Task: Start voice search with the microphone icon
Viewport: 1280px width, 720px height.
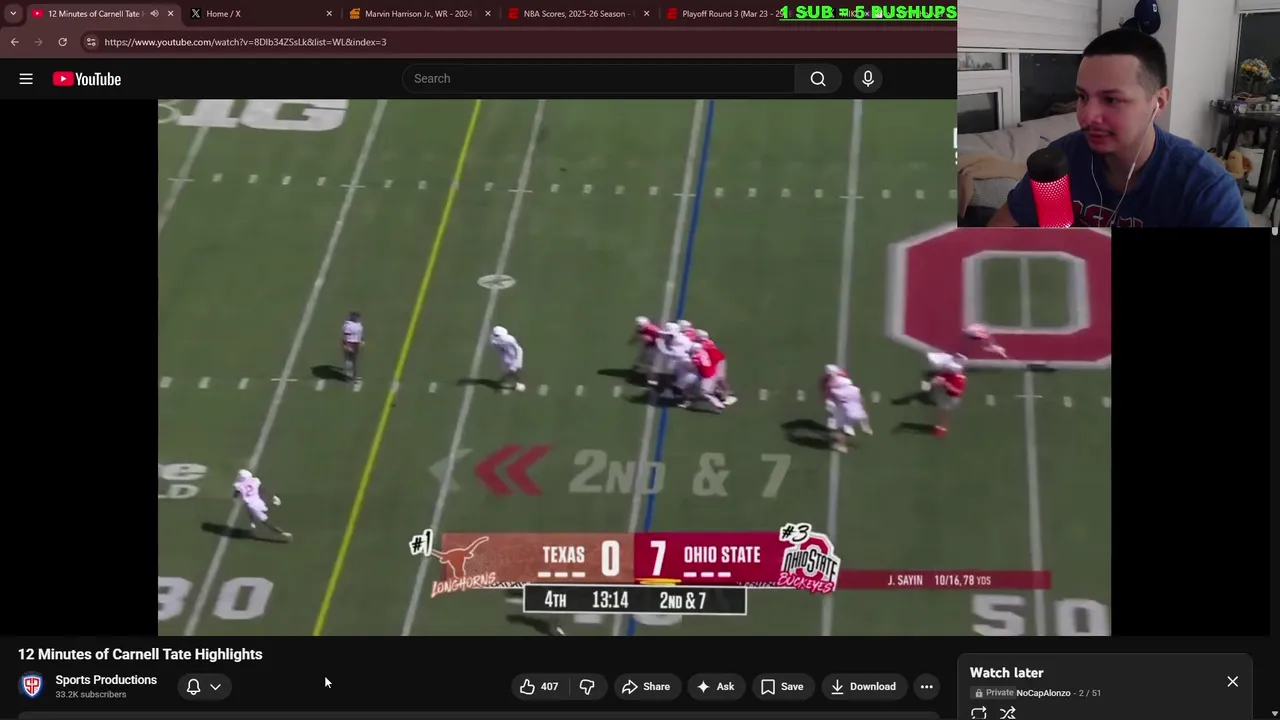Action: [x=868, y=79]
